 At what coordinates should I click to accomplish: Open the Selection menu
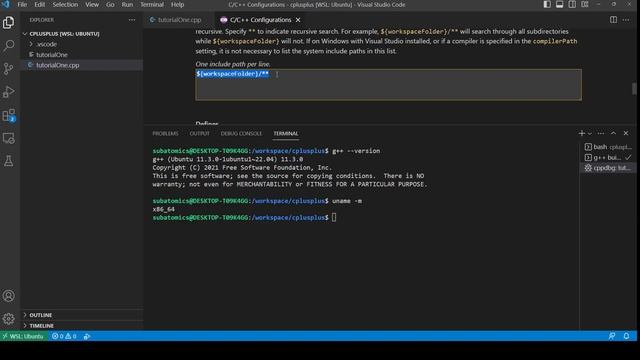point(65,4)
